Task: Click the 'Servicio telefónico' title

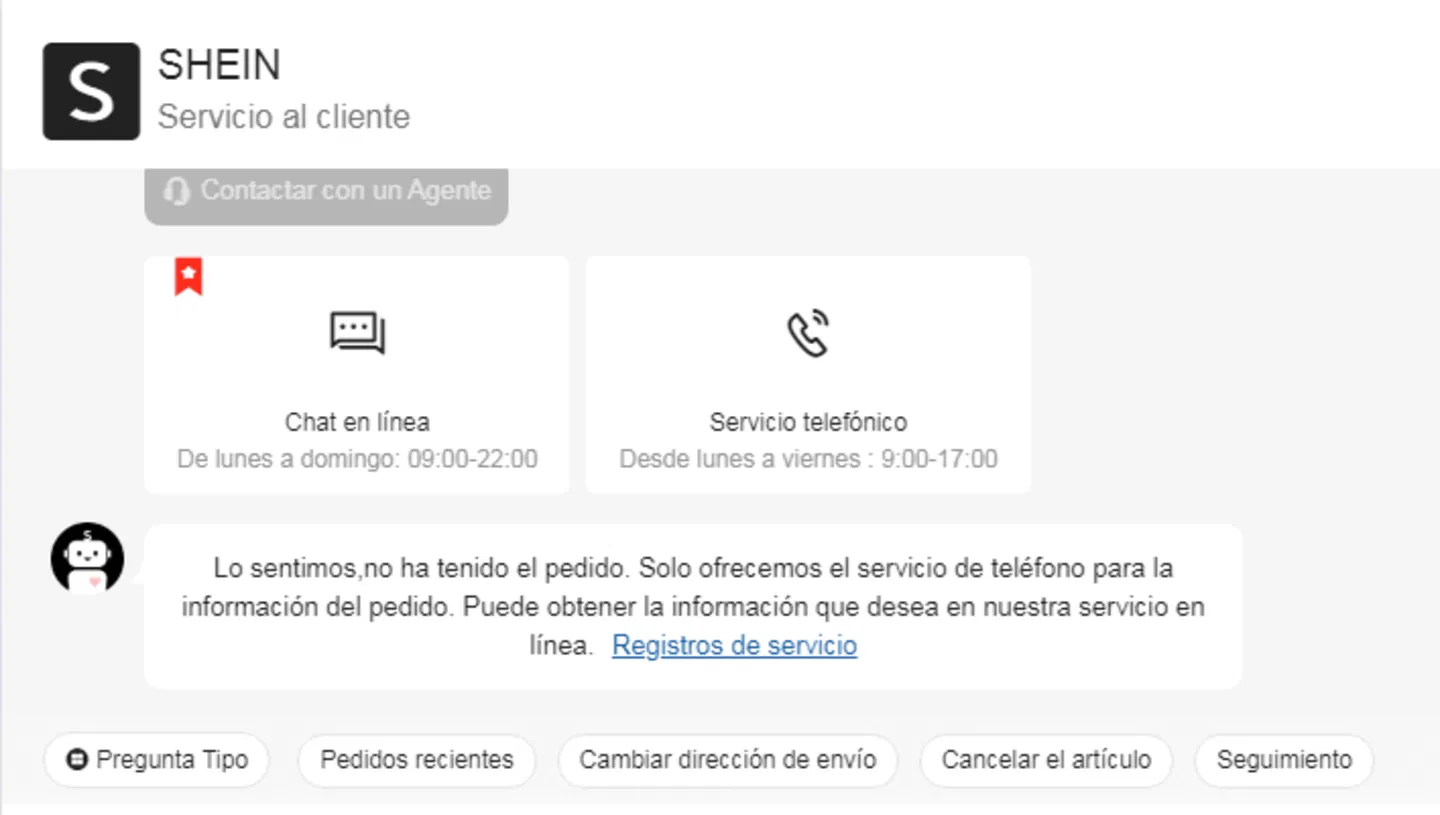Action: (808, 422)
